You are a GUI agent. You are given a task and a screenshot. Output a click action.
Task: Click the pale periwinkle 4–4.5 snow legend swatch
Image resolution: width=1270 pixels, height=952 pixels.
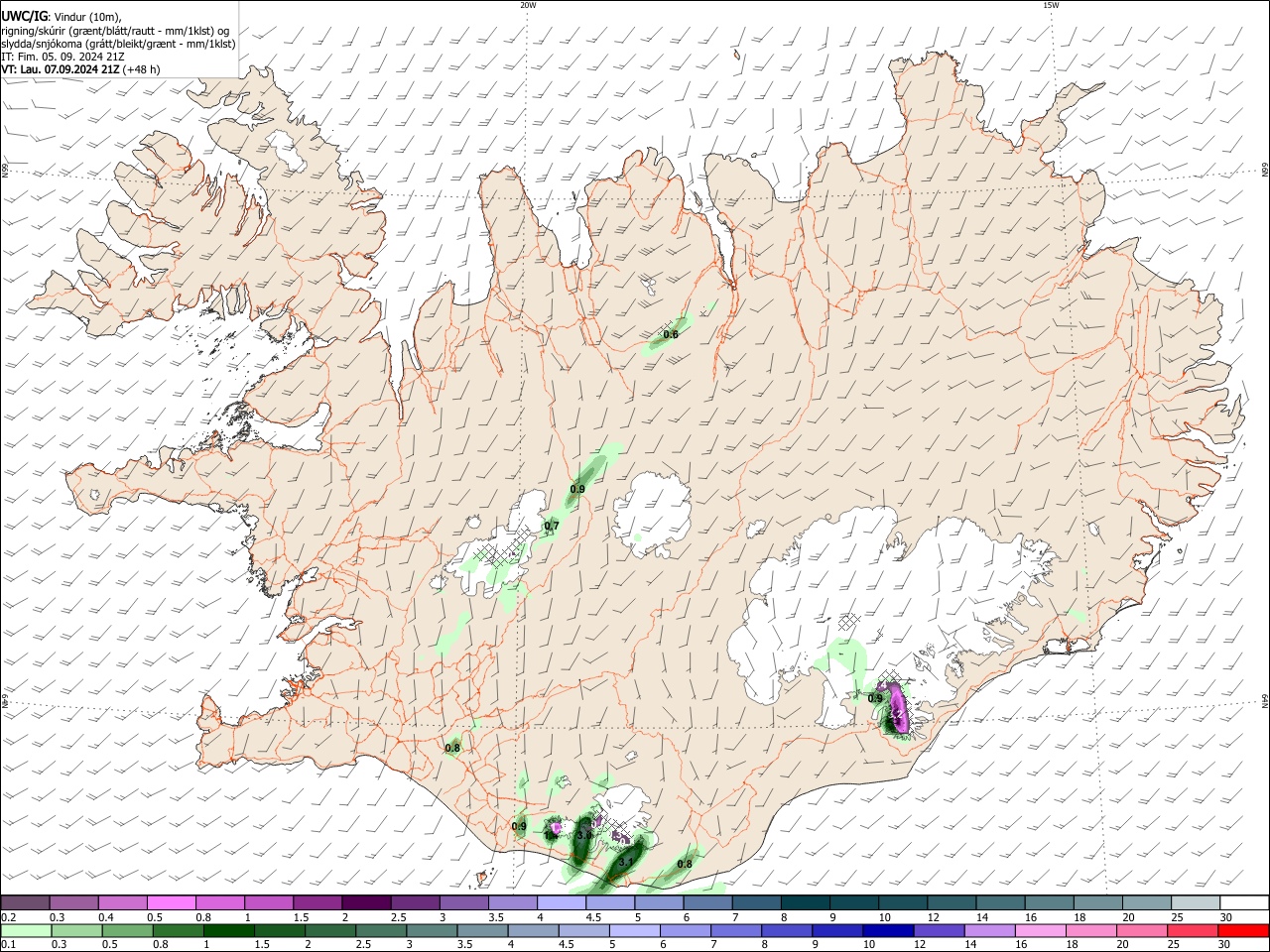(560, 902)
